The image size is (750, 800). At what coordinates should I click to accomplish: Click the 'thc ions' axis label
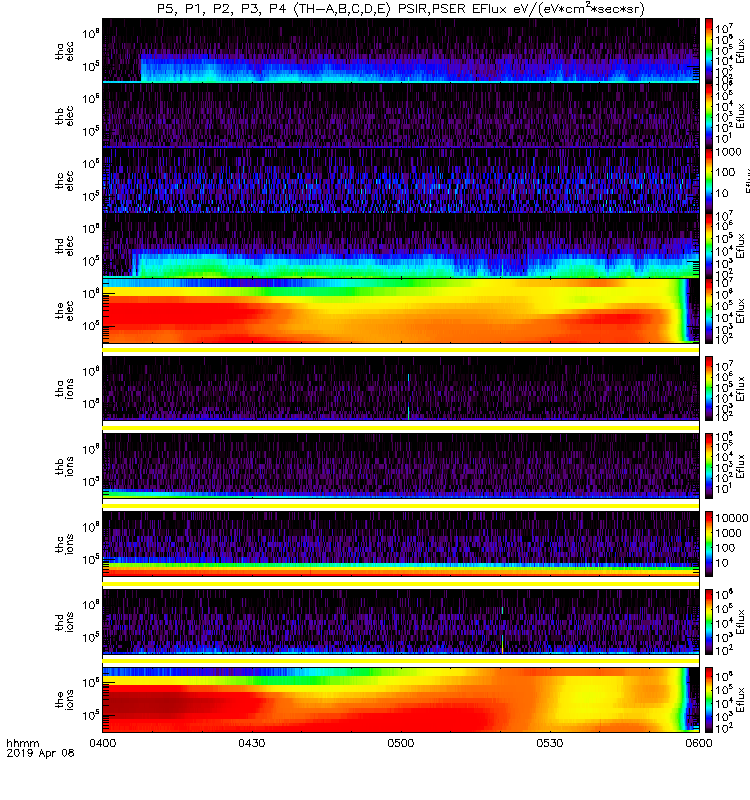(64, 544)
